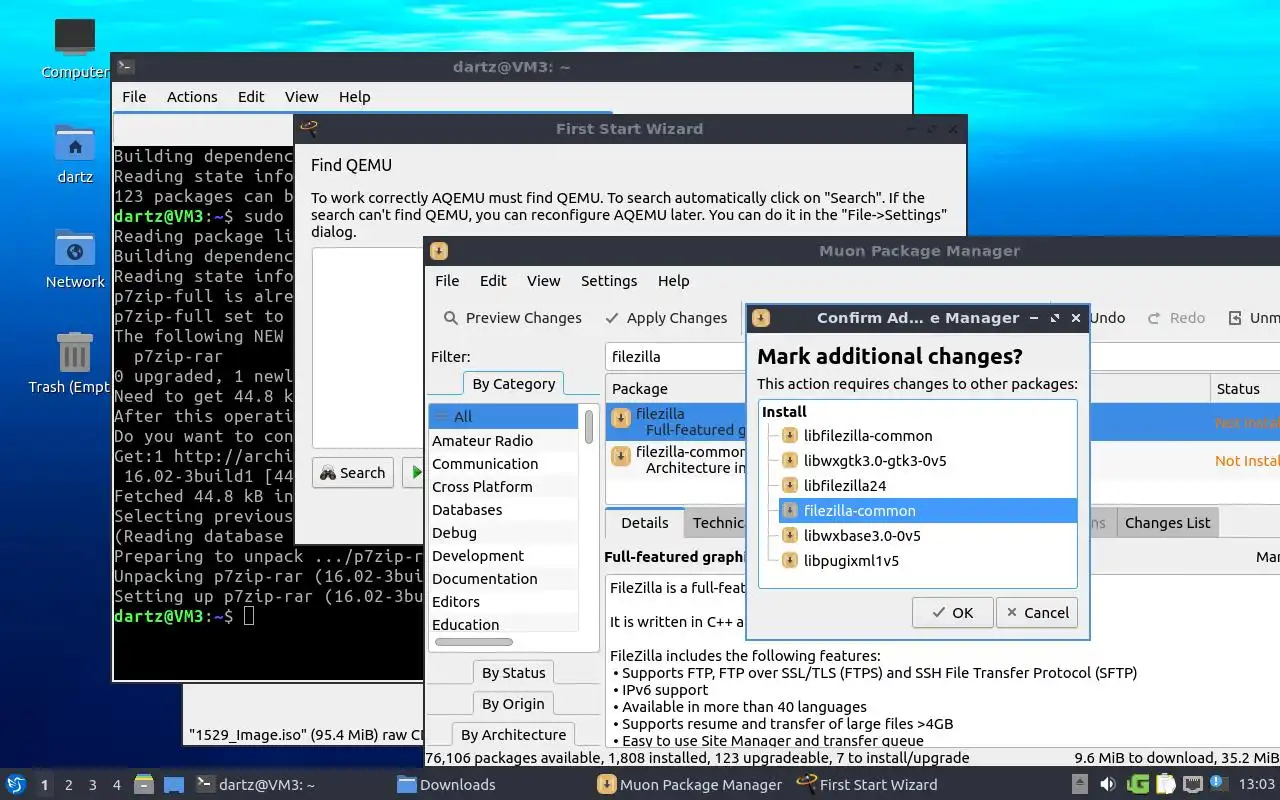Confirm changes with the OK button
1280x800 pixels.
[x=953, y=613]
